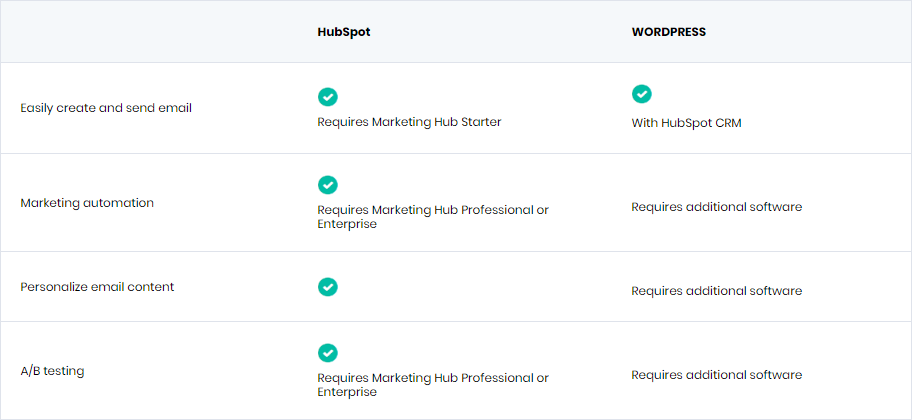Screen dimensions: 912x420
Task: Click Marketing automation's 'Requires Marketing Hub Professional' note
Action: 433,216
